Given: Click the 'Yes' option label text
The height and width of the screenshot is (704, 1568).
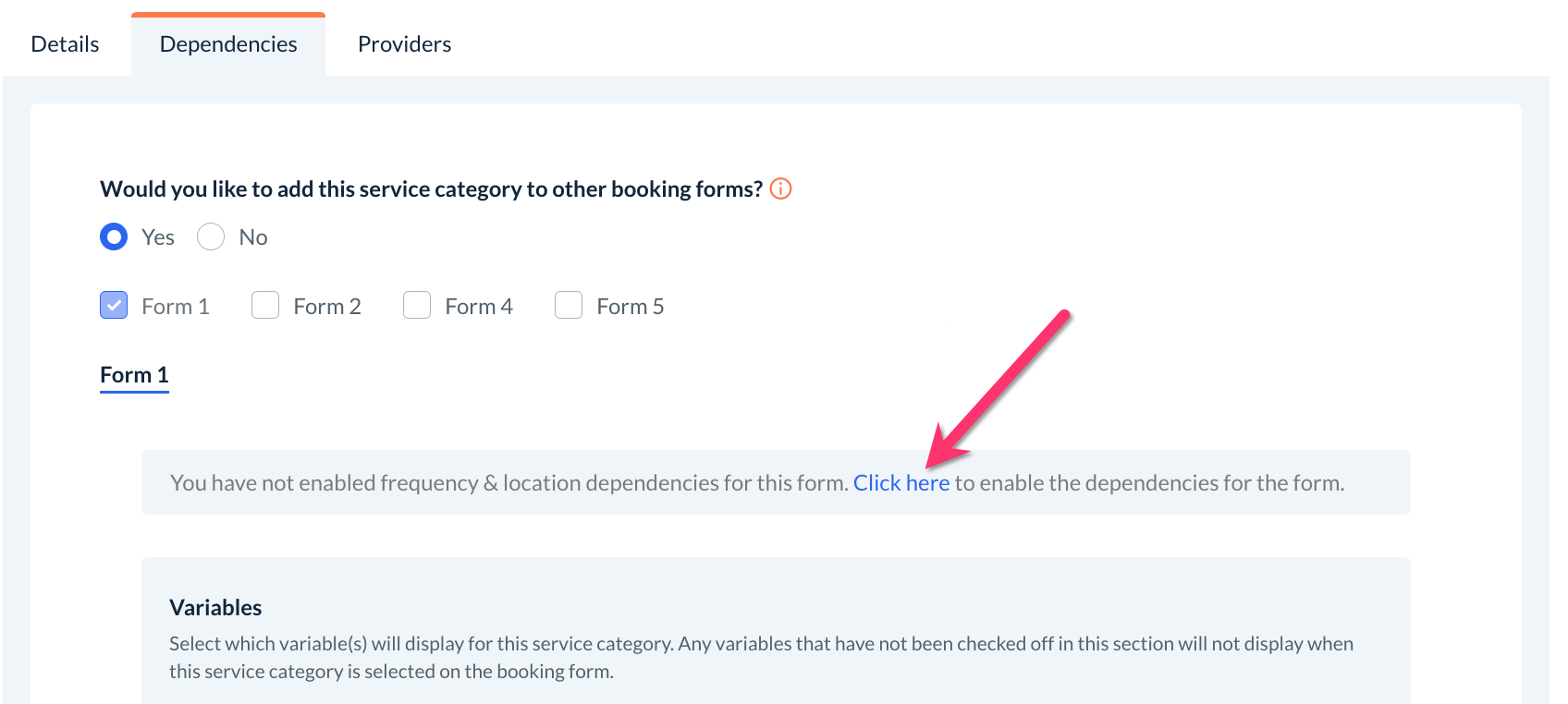Looking at the screenshot, I should [158, 237].
